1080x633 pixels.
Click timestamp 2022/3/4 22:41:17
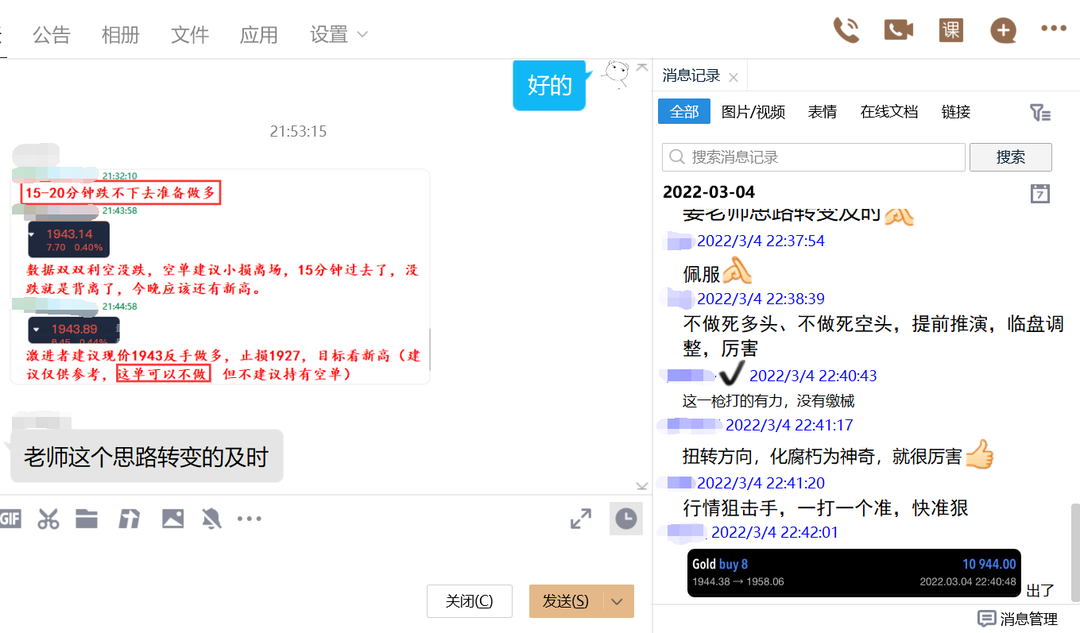coord(789,426)
